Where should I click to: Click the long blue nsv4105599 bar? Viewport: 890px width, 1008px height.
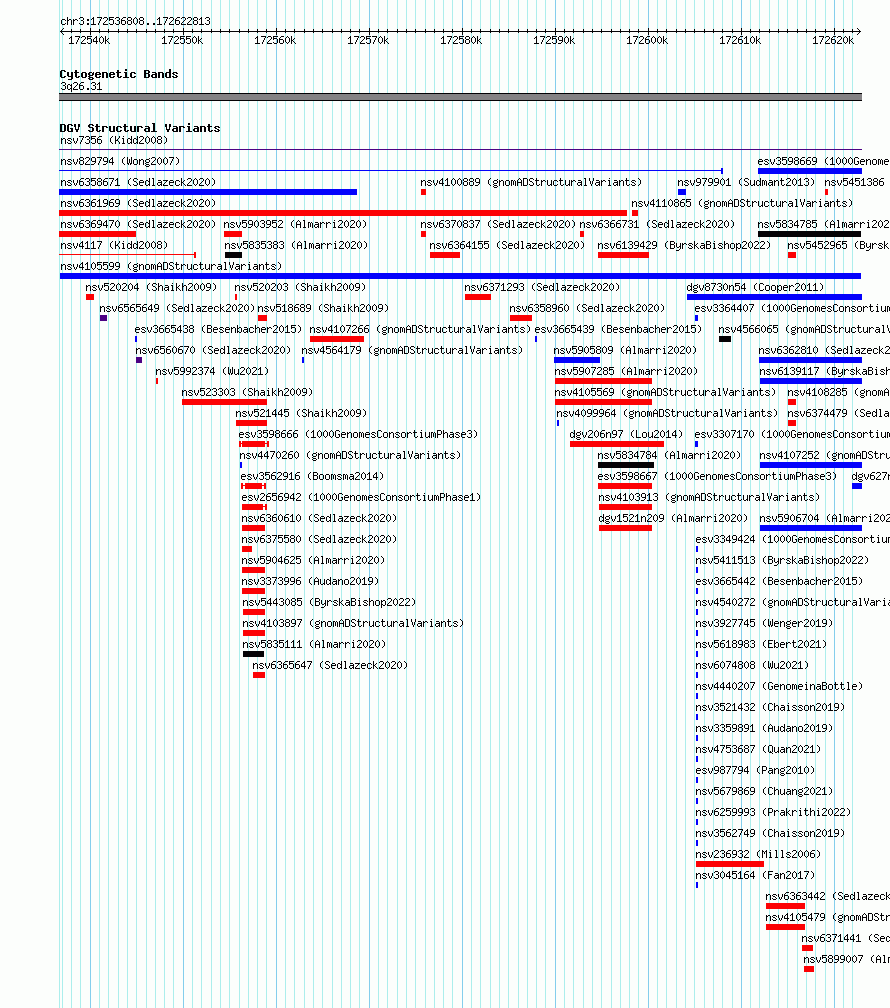point(460,276)
